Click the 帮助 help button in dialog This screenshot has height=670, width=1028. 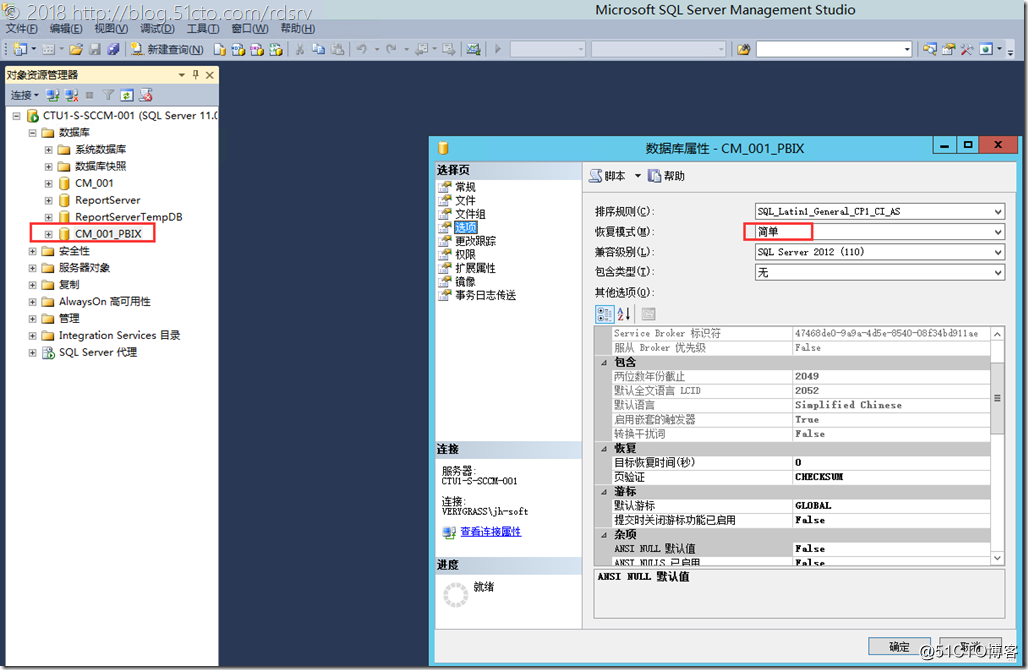pyautogui.click(x=666, y=176)
